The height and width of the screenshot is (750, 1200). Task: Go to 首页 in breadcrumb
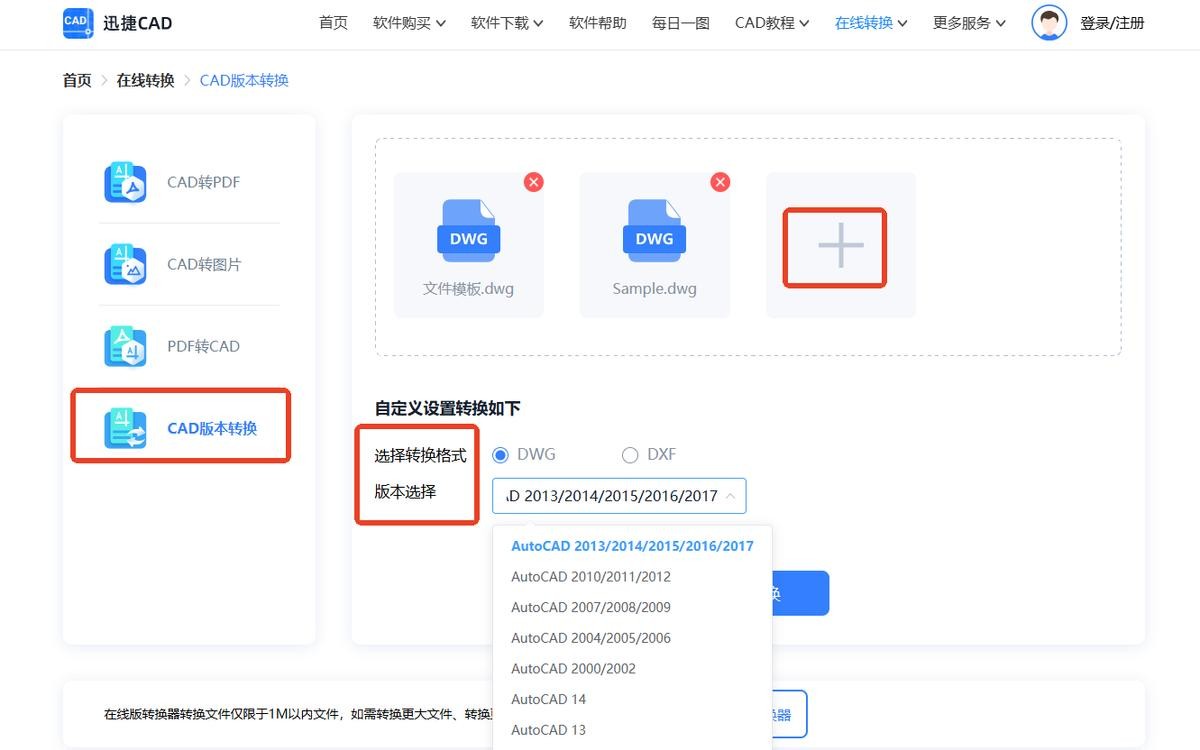point(77,81)
